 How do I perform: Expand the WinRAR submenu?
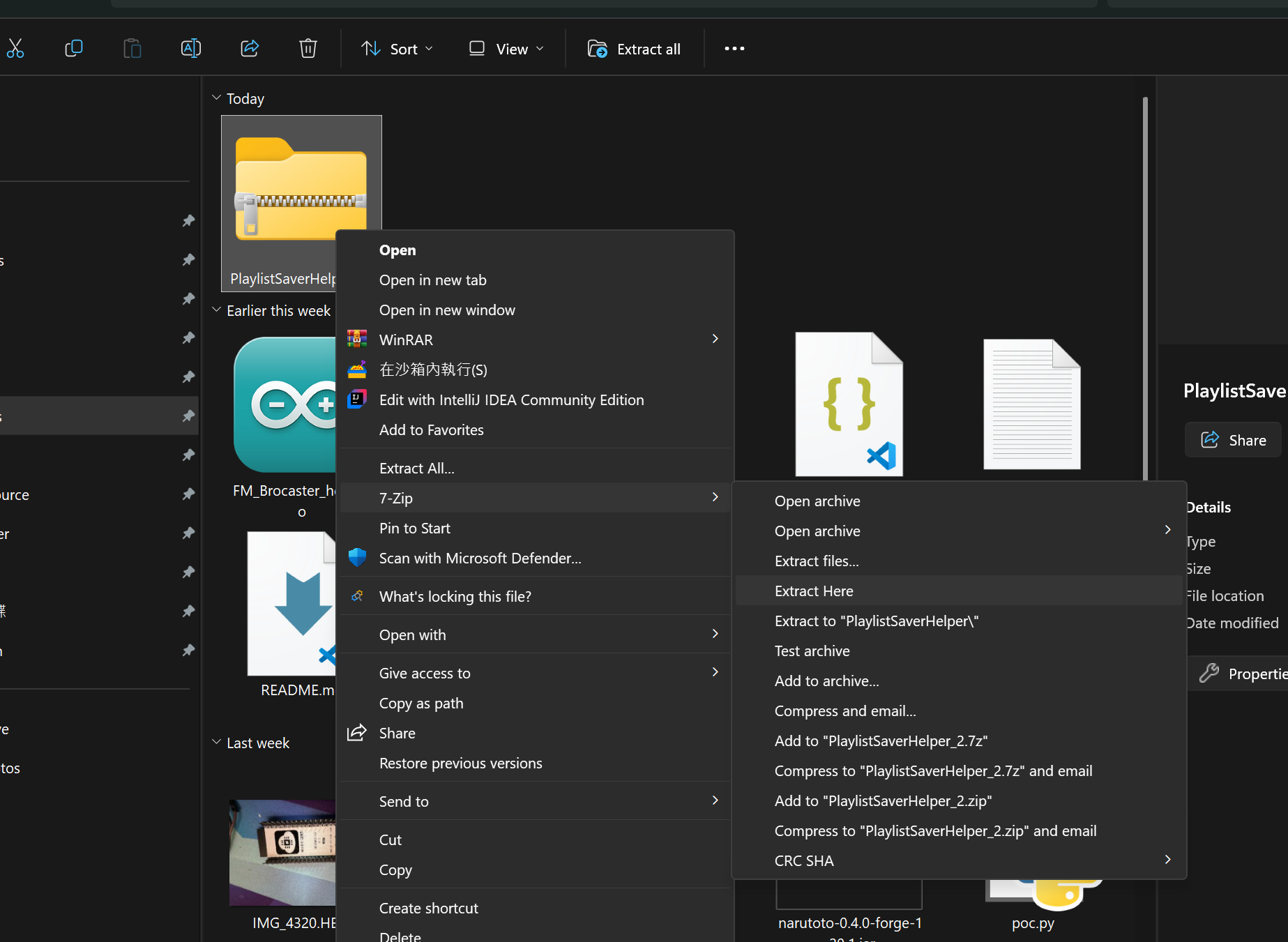pos(534,340)
